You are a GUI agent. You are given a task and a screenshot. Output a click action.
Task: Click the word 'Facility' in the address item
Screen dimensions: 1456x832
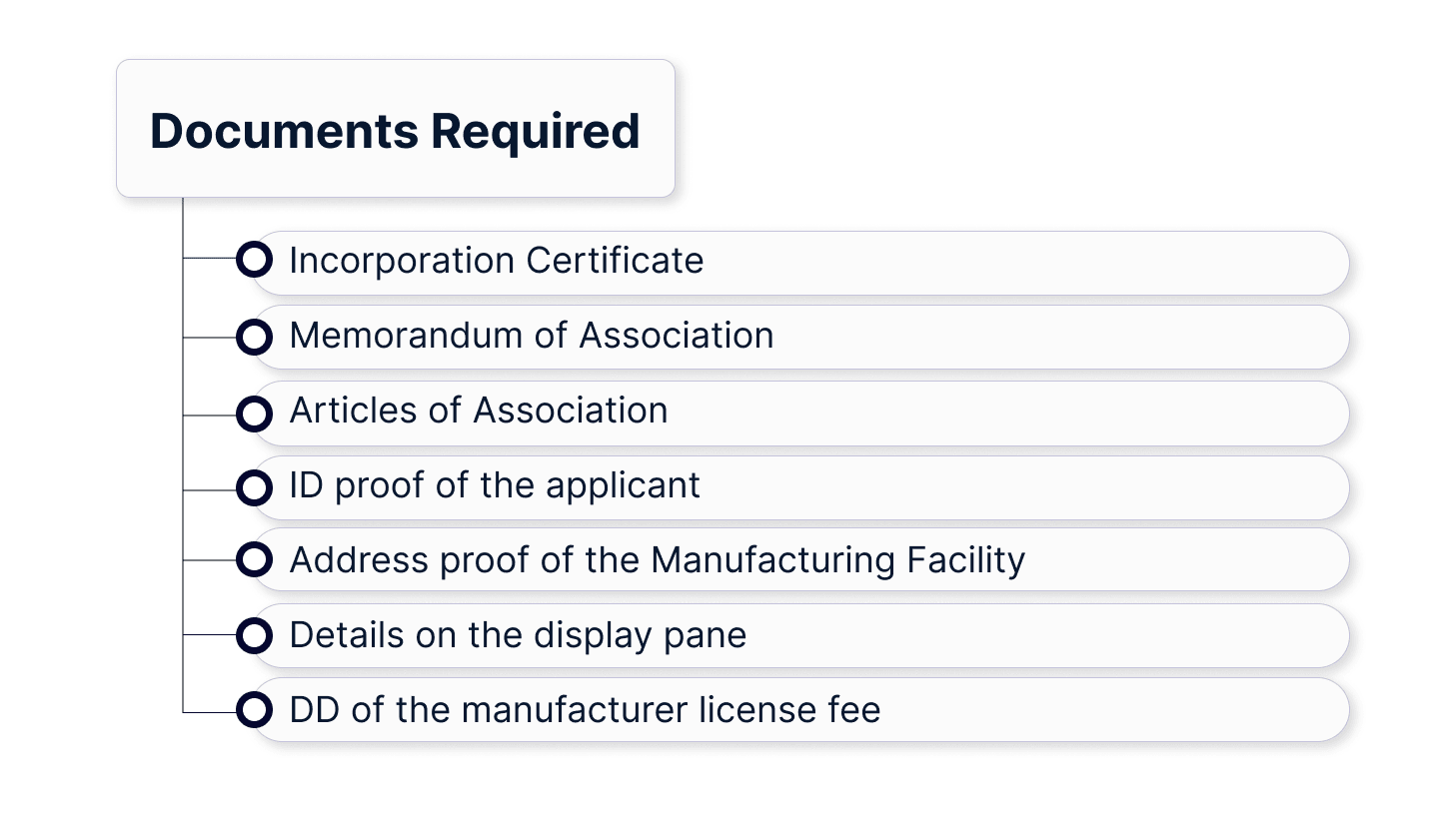click(x=965, y=560)
